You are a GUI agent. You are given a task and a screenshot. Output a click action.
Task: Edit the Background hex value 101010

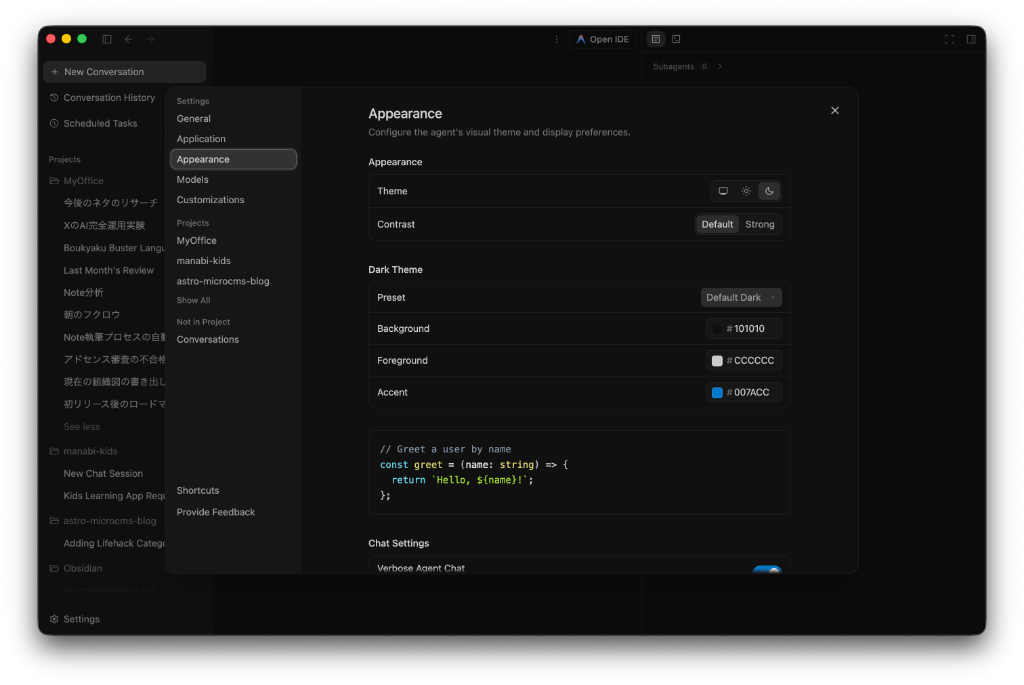(x=749, y=329)
